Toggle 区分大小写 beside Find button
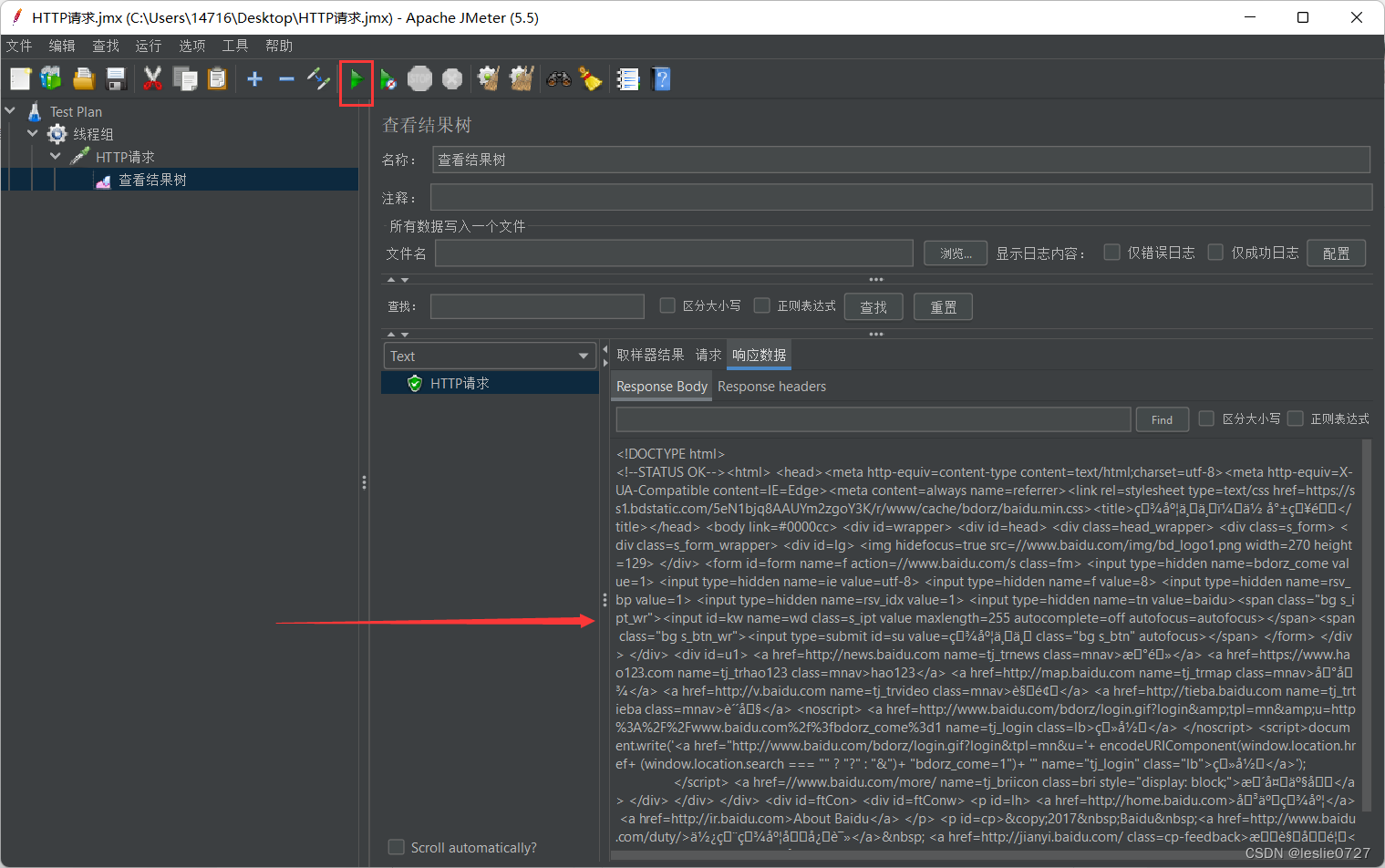1385x868 pixels. click(x=1206, y=418)
